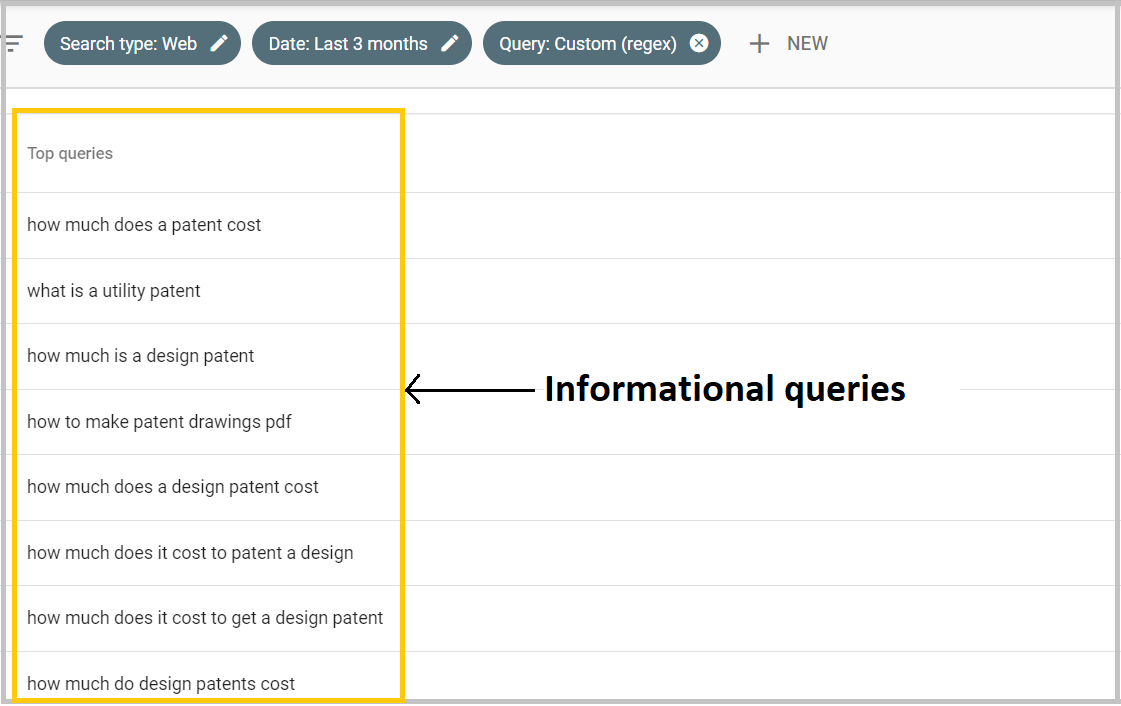Viewport: 1121px width, 706px height.
Task: Open the Query: Custom (regex) chip
Action: click(601, 44)
